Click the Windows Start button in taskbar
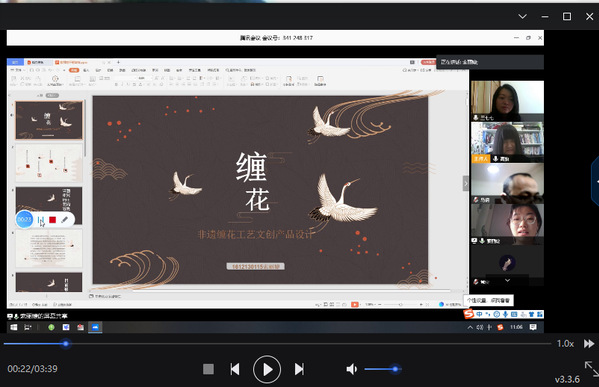 [14, 327]
